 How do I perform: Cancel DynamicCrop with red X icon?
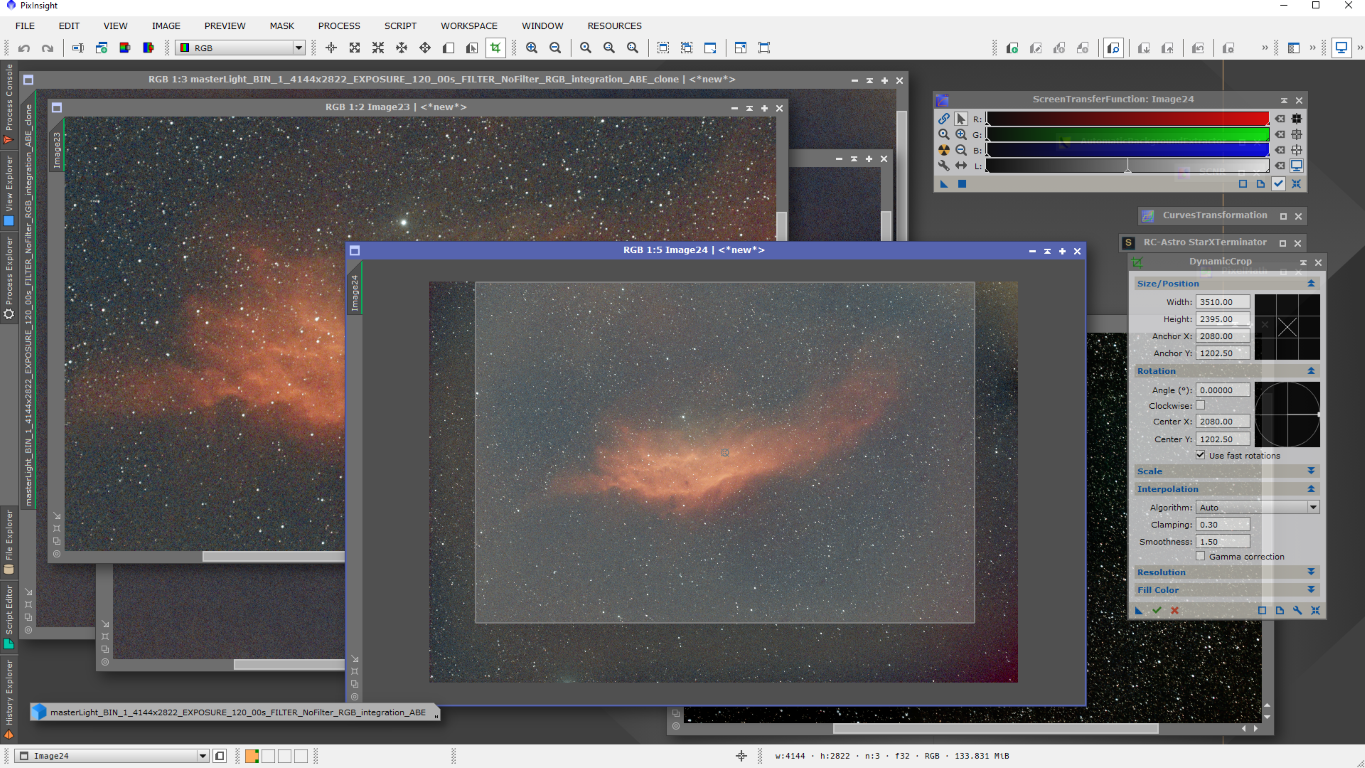pos(1175,610)
